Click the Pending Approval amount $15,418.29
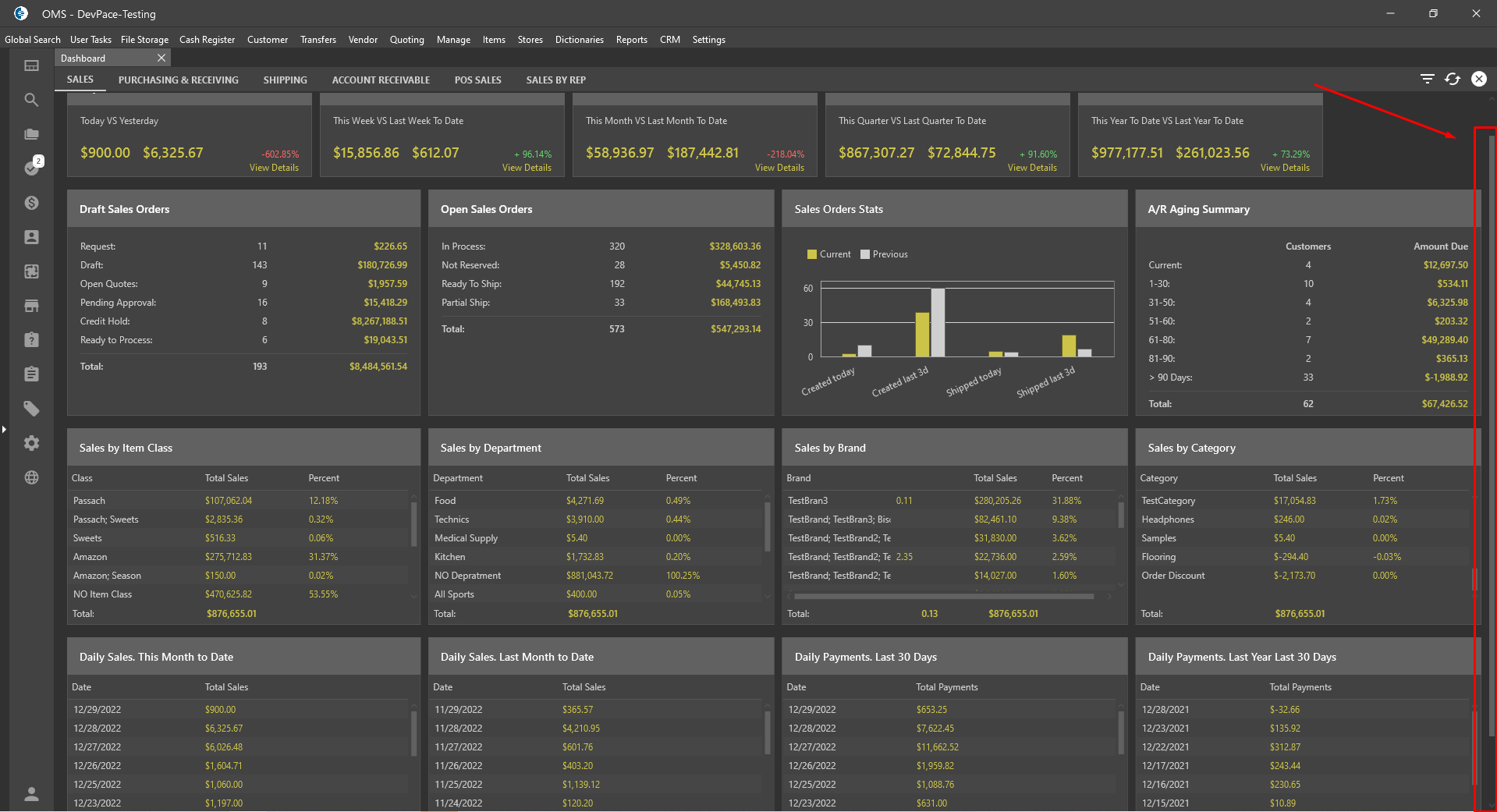The height and width of the screenshot is (812, 1497). 385,303
